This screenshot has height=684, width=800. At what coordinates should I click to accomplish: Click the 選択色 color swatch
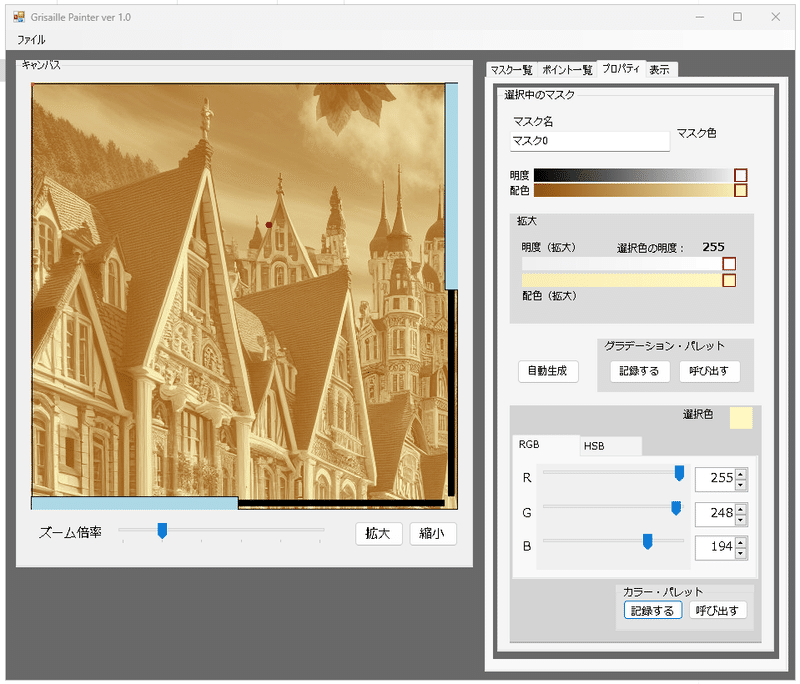741,418
